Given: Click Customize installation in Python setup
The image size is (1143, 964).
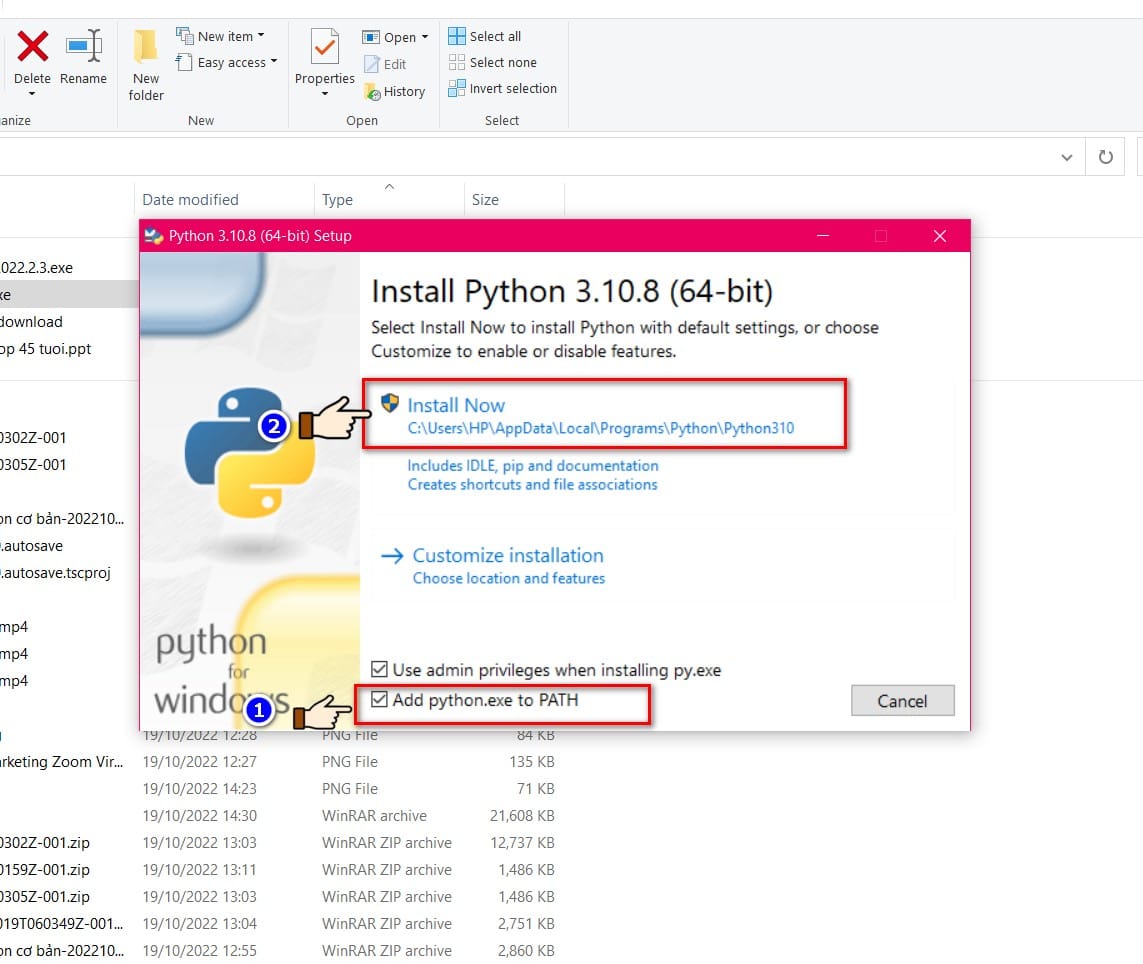Looking at the screenshot, I should click(x=508, y=556).
